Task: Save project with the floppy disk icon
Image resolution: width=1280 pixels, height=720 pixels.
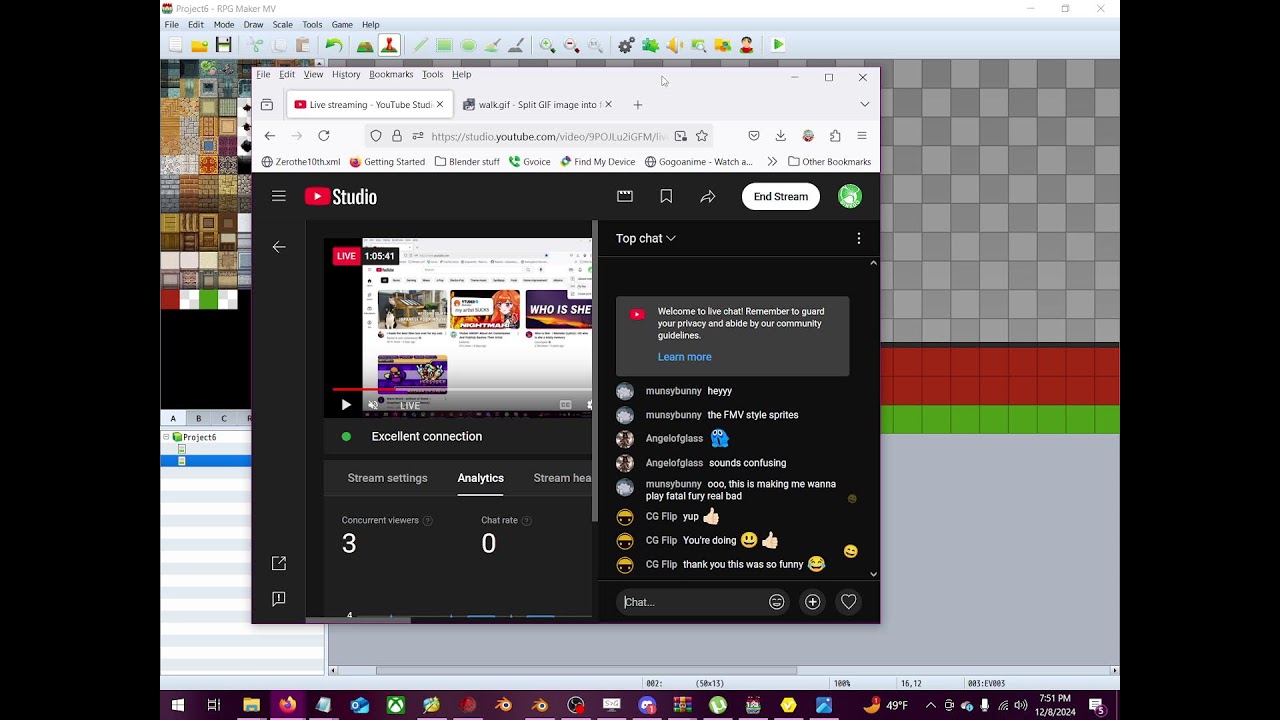Action: (224, 45)
